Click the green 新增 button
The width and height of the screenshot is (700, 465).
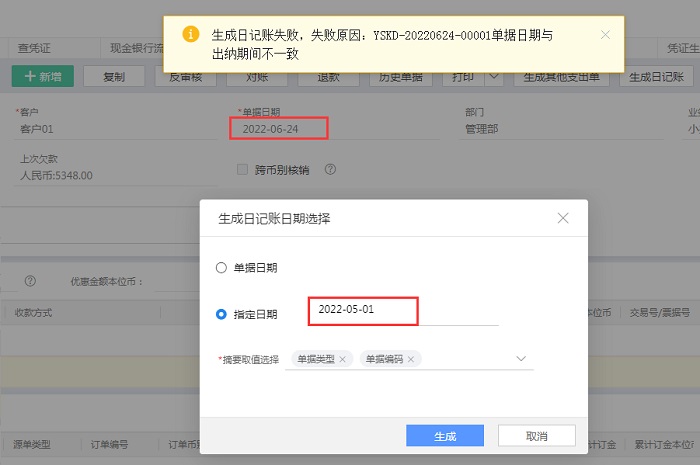coord(43,77)
